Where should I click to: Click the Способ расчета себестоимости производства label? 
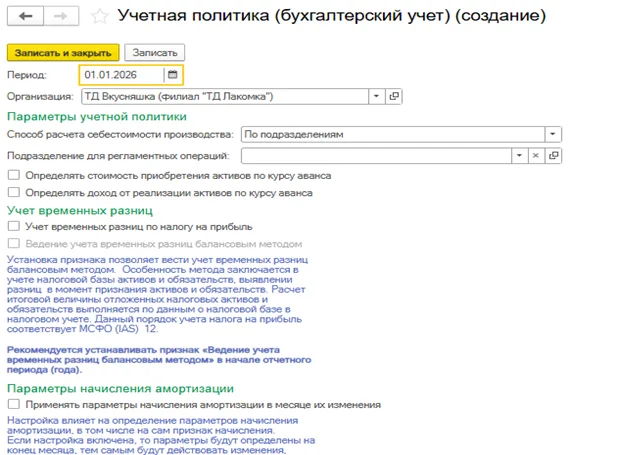pyautogui.click(x=120, y=134)
